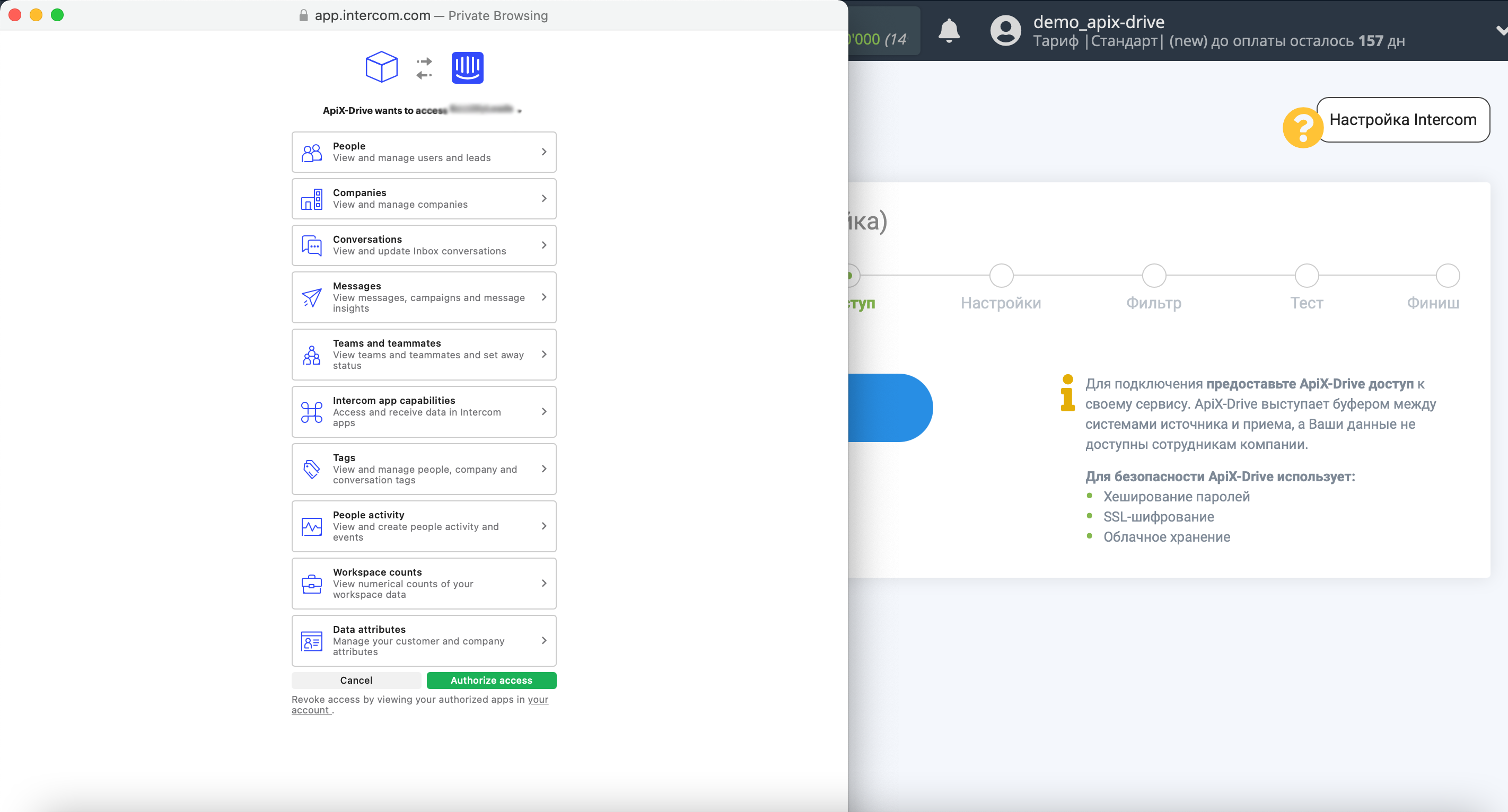The width and height of the screenshot is (1508, 812).
Task: Click the People icon in permissions list
Action: (313, 152)
